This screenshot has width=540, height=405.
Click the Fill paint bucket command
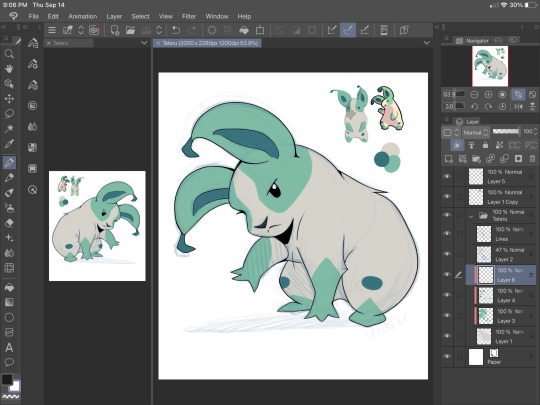click(x=244, y=30)
